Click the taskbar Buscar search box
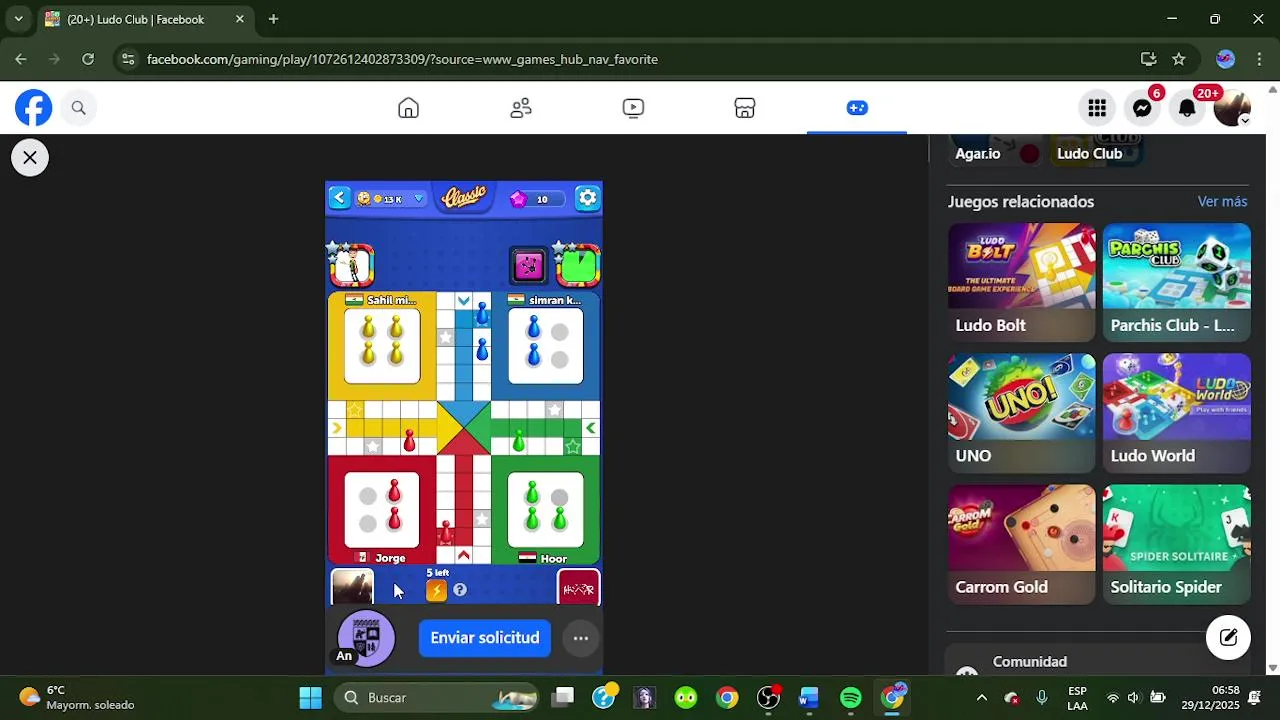1280x720 pixels. tap(437, 697)
